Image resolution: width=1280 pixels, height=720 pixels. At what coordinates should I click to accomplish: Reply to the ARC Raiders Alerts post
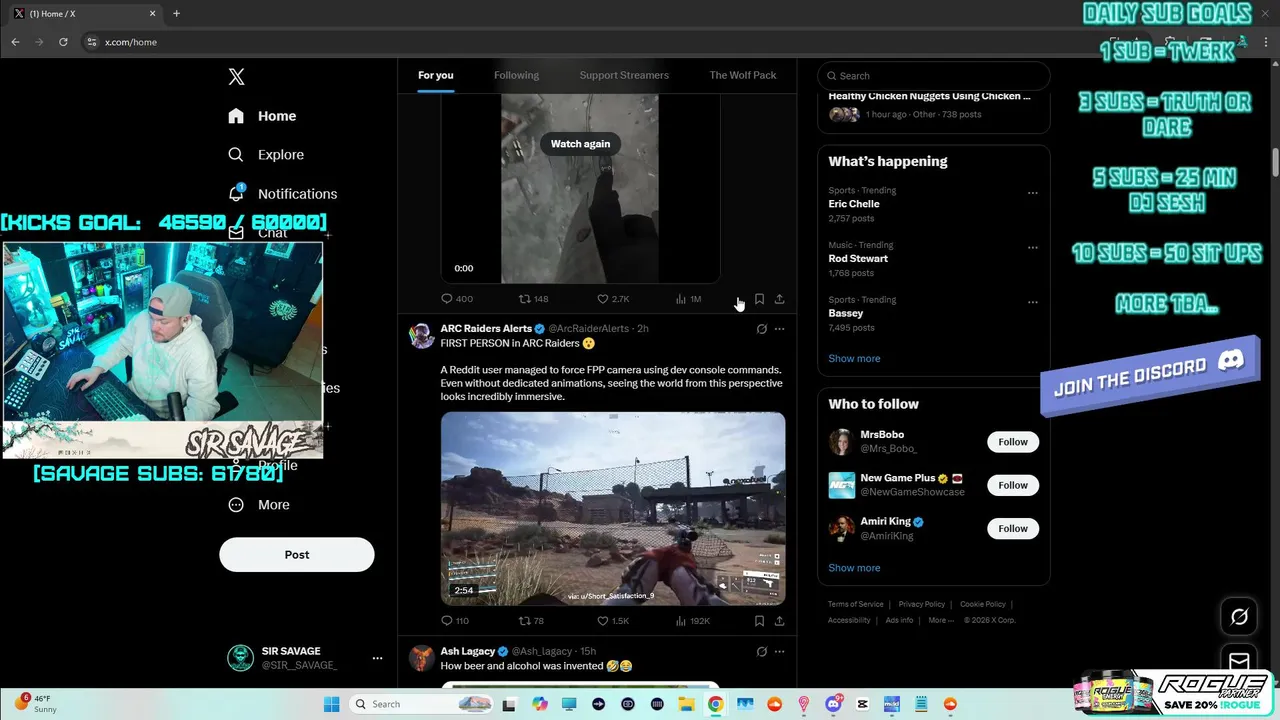click(x=455, y=621)
